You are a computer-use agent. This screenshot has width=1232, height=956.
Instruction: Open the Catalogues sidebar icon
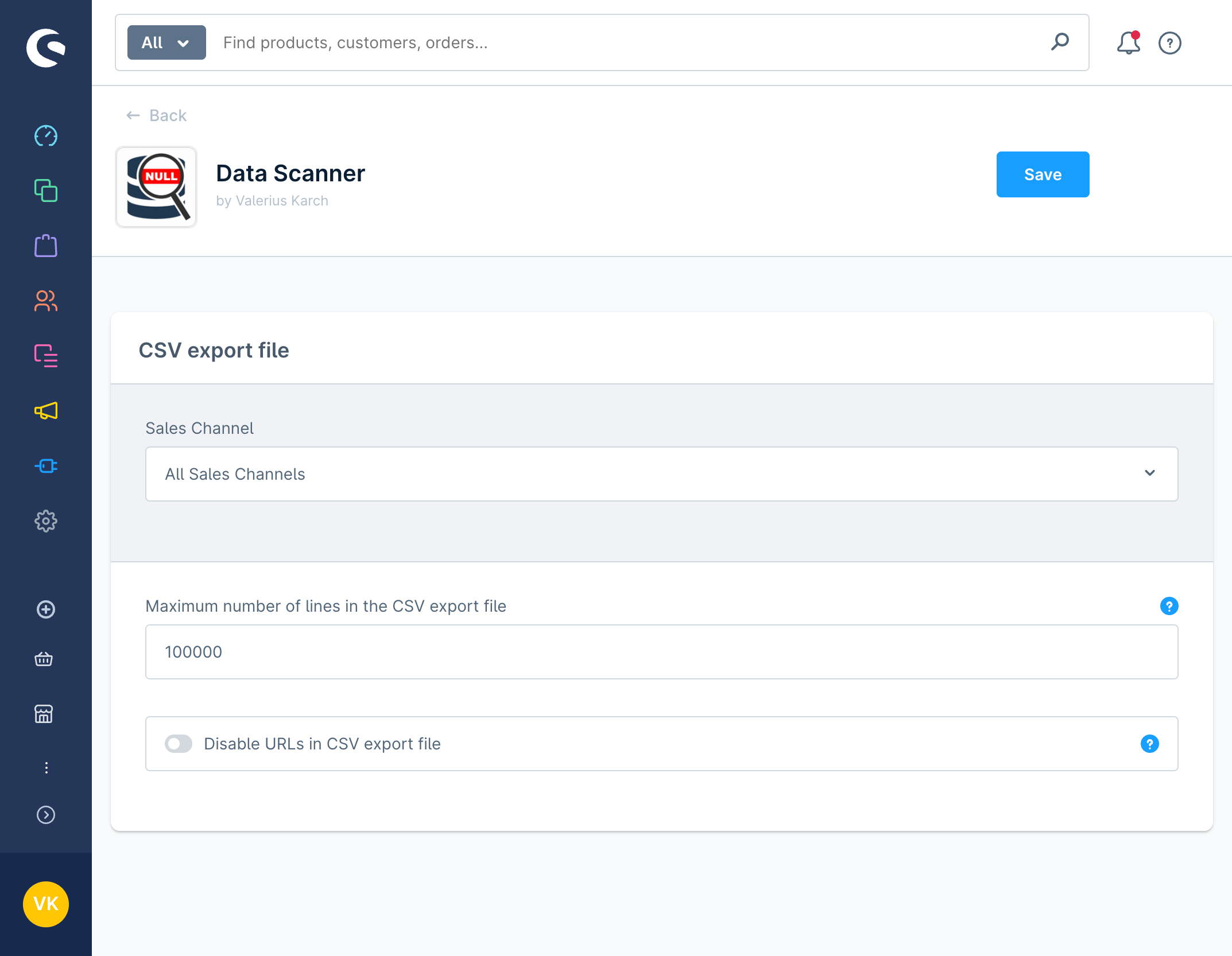46,191
